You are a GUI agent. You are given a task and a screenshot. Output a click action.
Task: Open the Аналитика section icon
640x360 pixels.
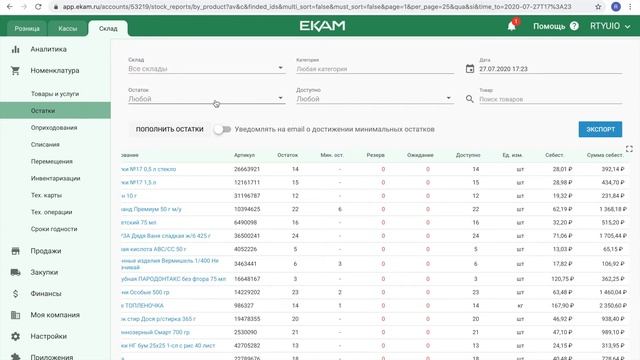pyautogui.click(x=16, y=49)
